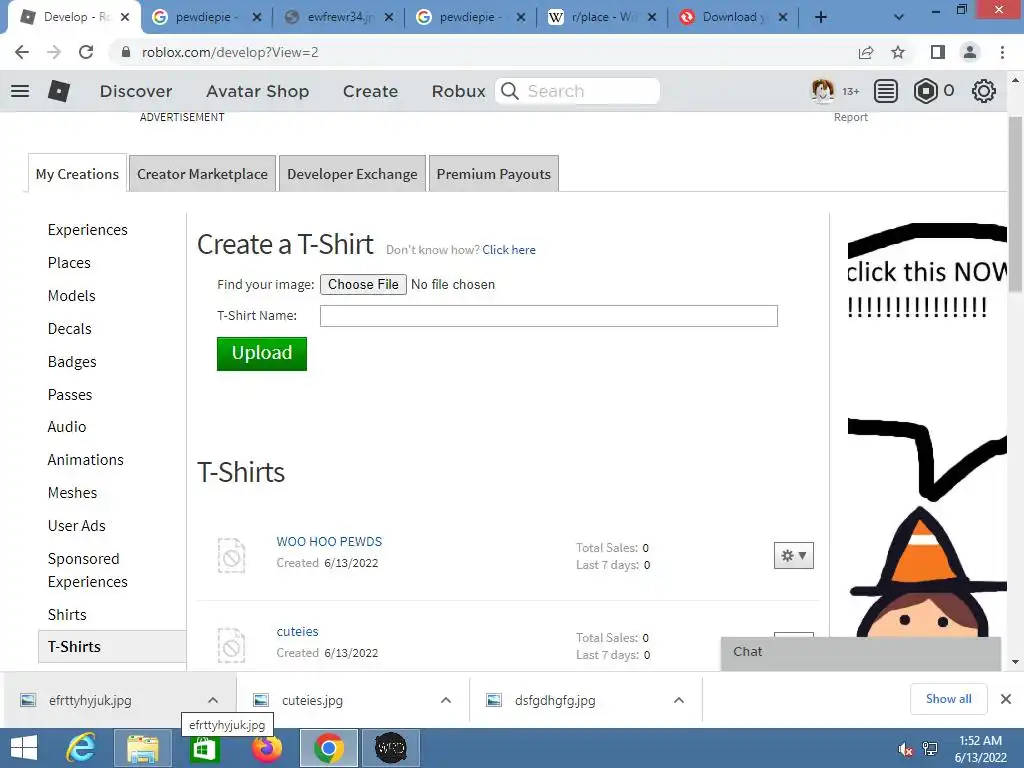Select Shirts in the sidebar
The width and height of the screenshot is (1024, 768).
(x=67, y=615)
